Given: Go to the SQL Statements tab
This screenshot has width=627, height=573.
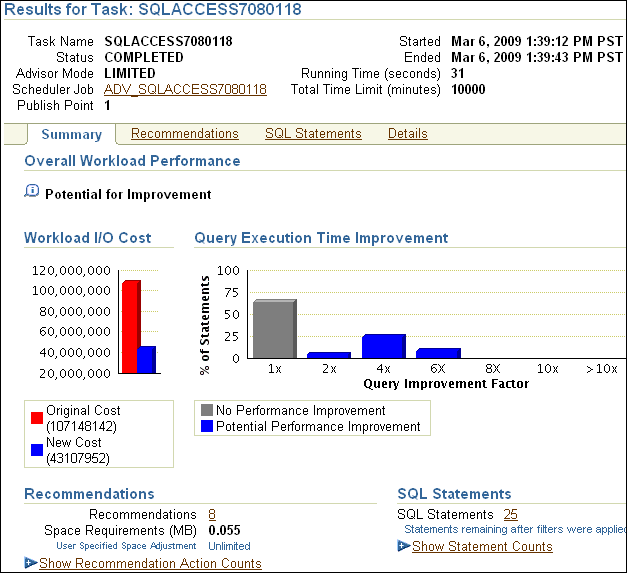Looking at the screenshot, I should point(313,134).
